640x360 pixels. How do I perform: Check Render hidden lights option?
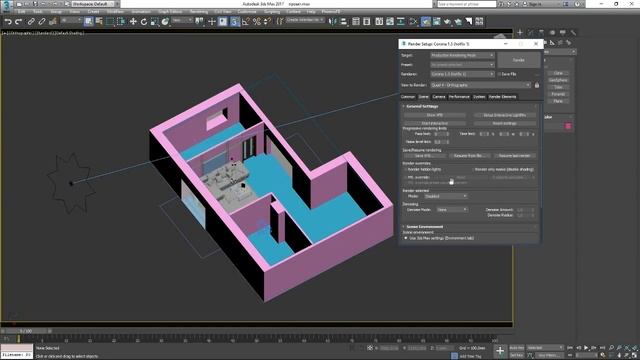coord(406,169)
